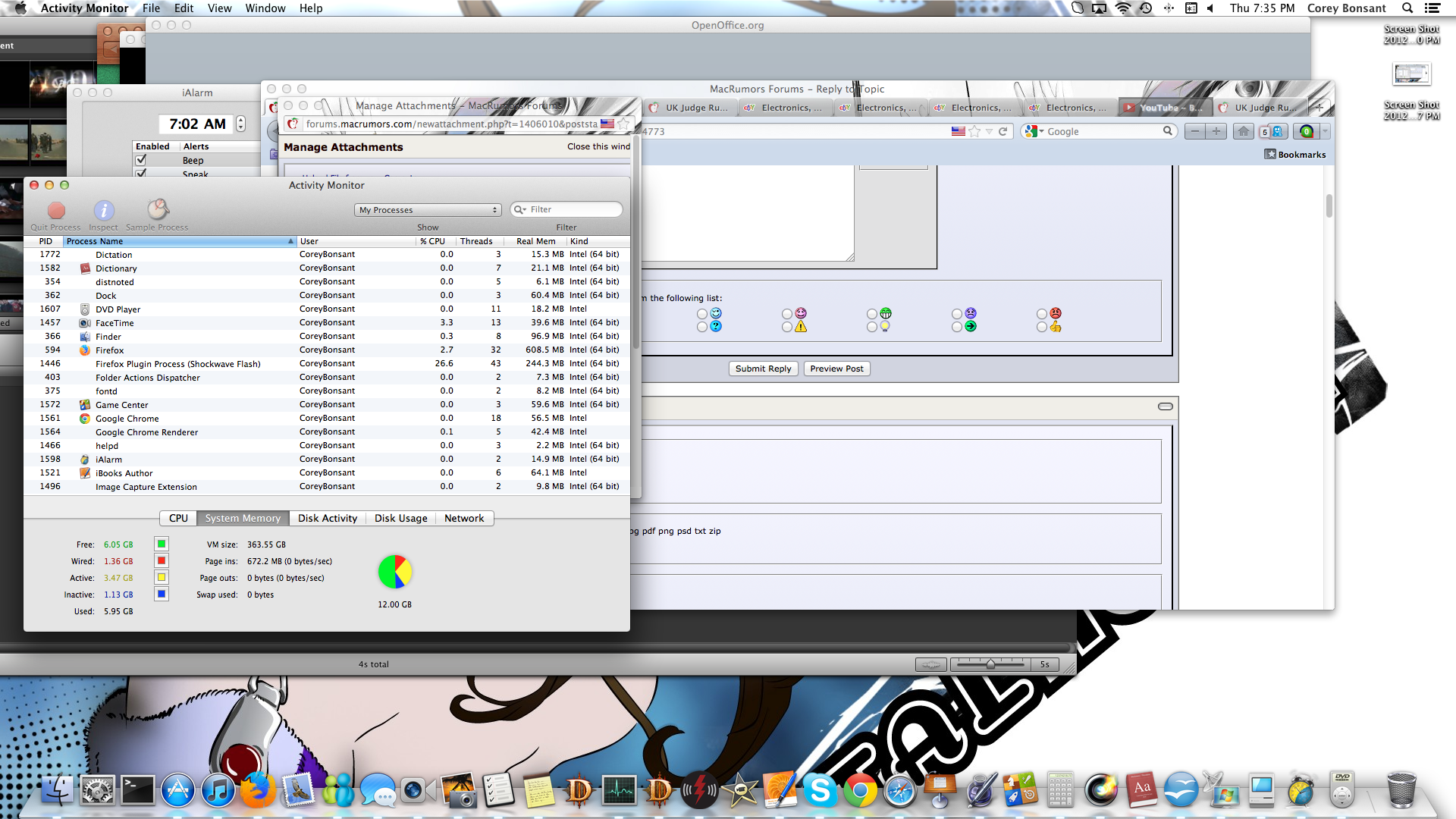The image size is (1456, 819).
Task: Open Skype from the Dock
Action: pos(820,790)
